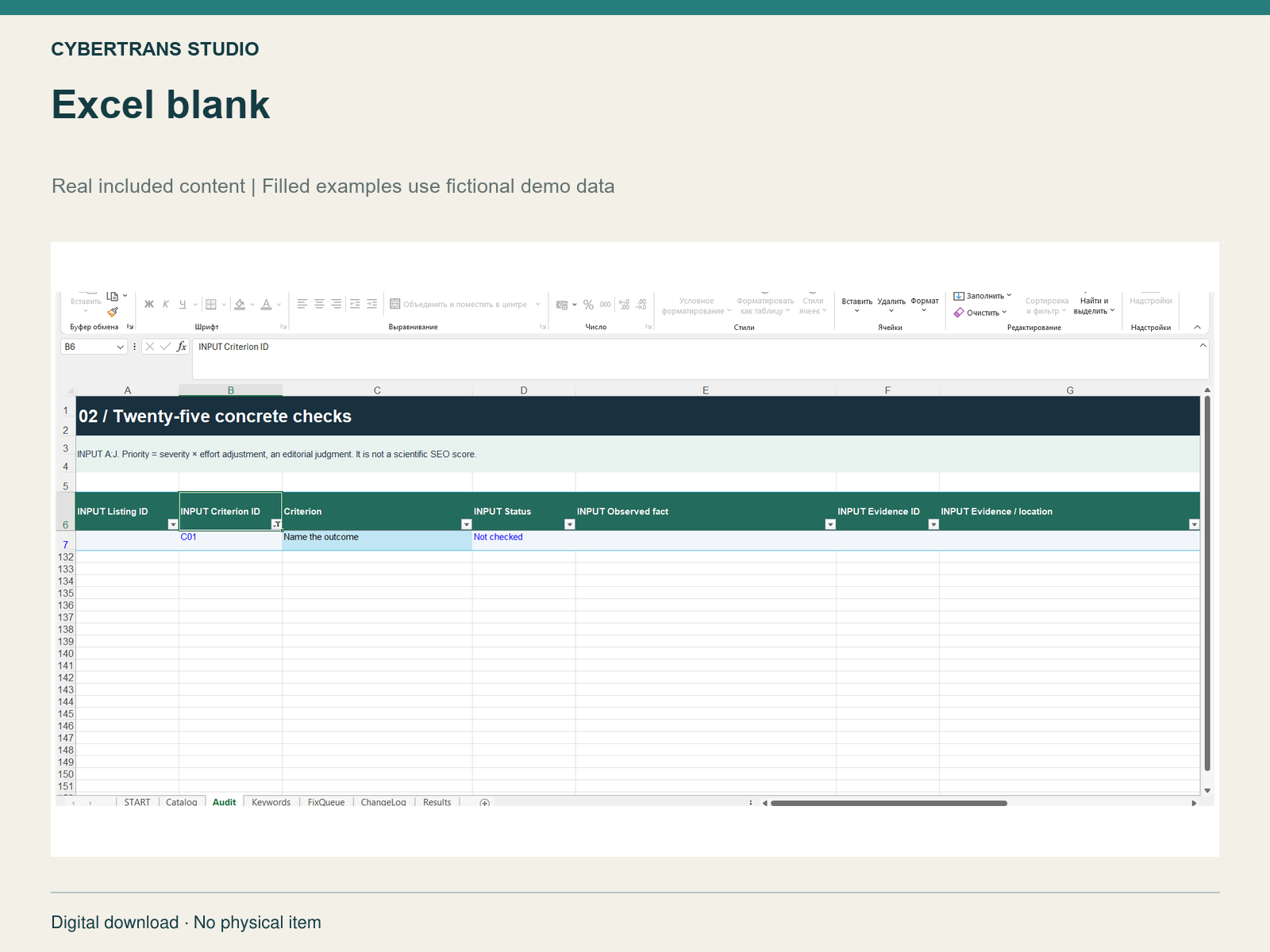Click the formula bar input field
Viewport: 1270px width, 952px height.
[700, 359]
